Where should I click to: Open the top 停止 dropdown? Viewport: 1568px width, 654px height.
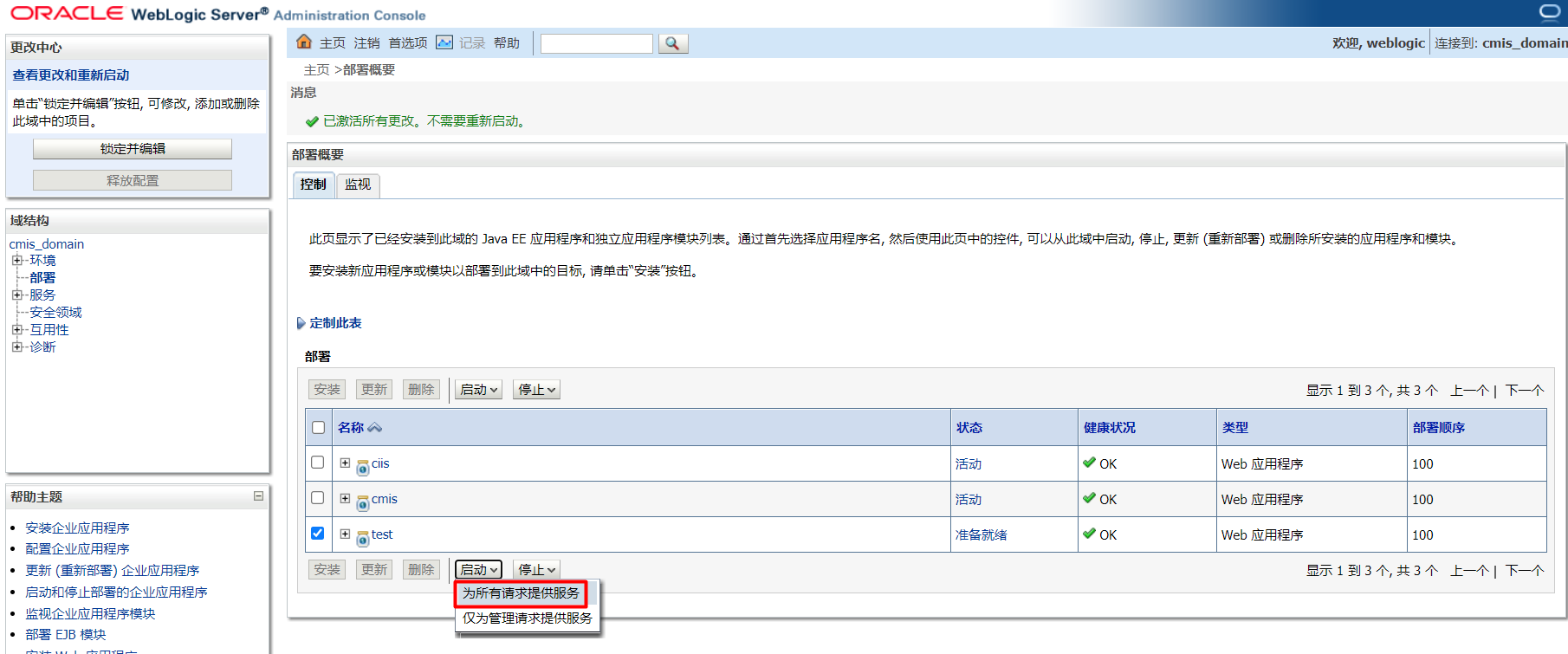click(x=536, y=390)
